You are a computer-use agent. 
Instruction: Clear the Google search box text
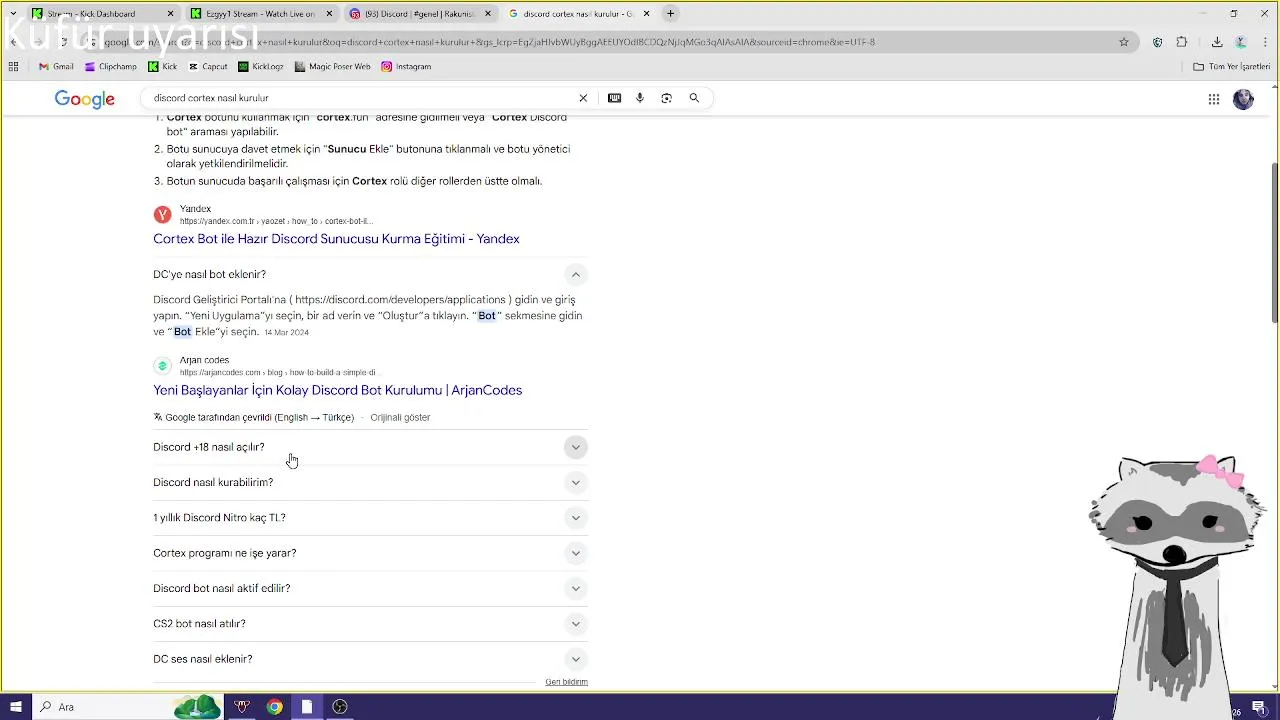click(583, 98)
